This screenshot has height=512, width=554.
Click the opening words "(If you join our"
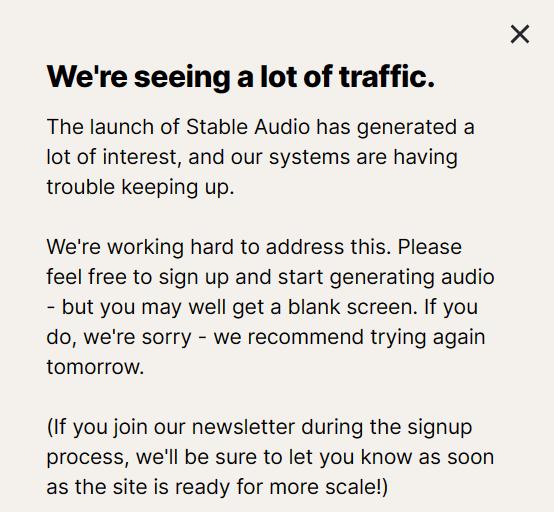(x=116, y=428)
